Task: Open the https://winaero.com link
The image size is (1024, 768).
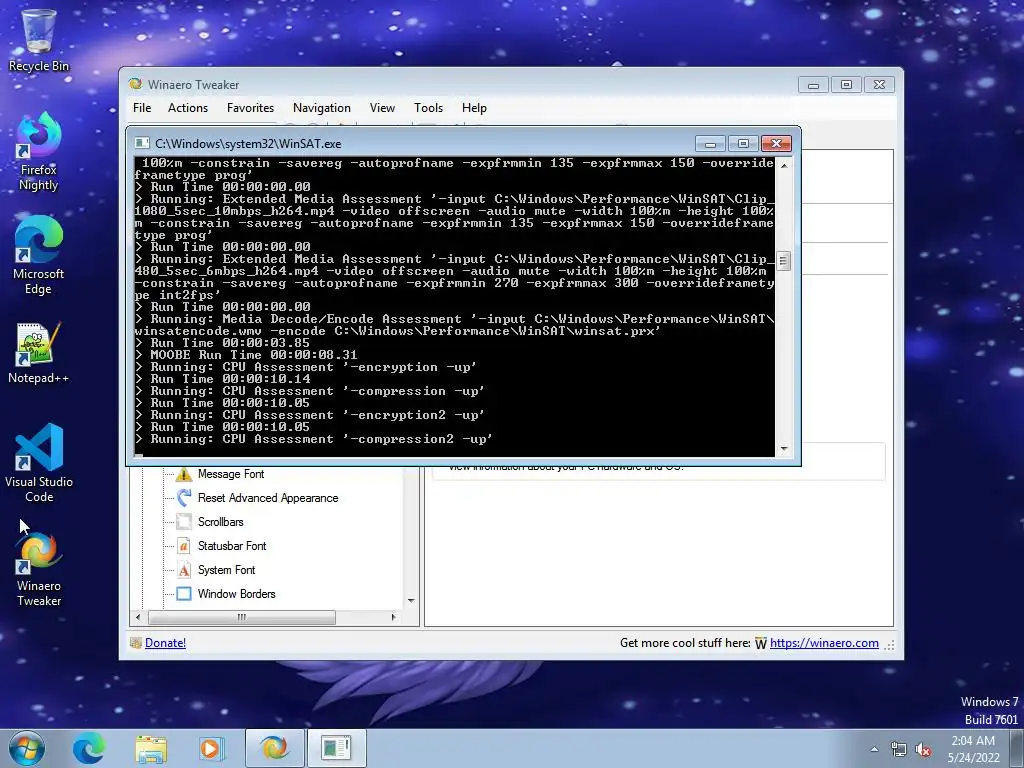Action: tap(824, 643)
